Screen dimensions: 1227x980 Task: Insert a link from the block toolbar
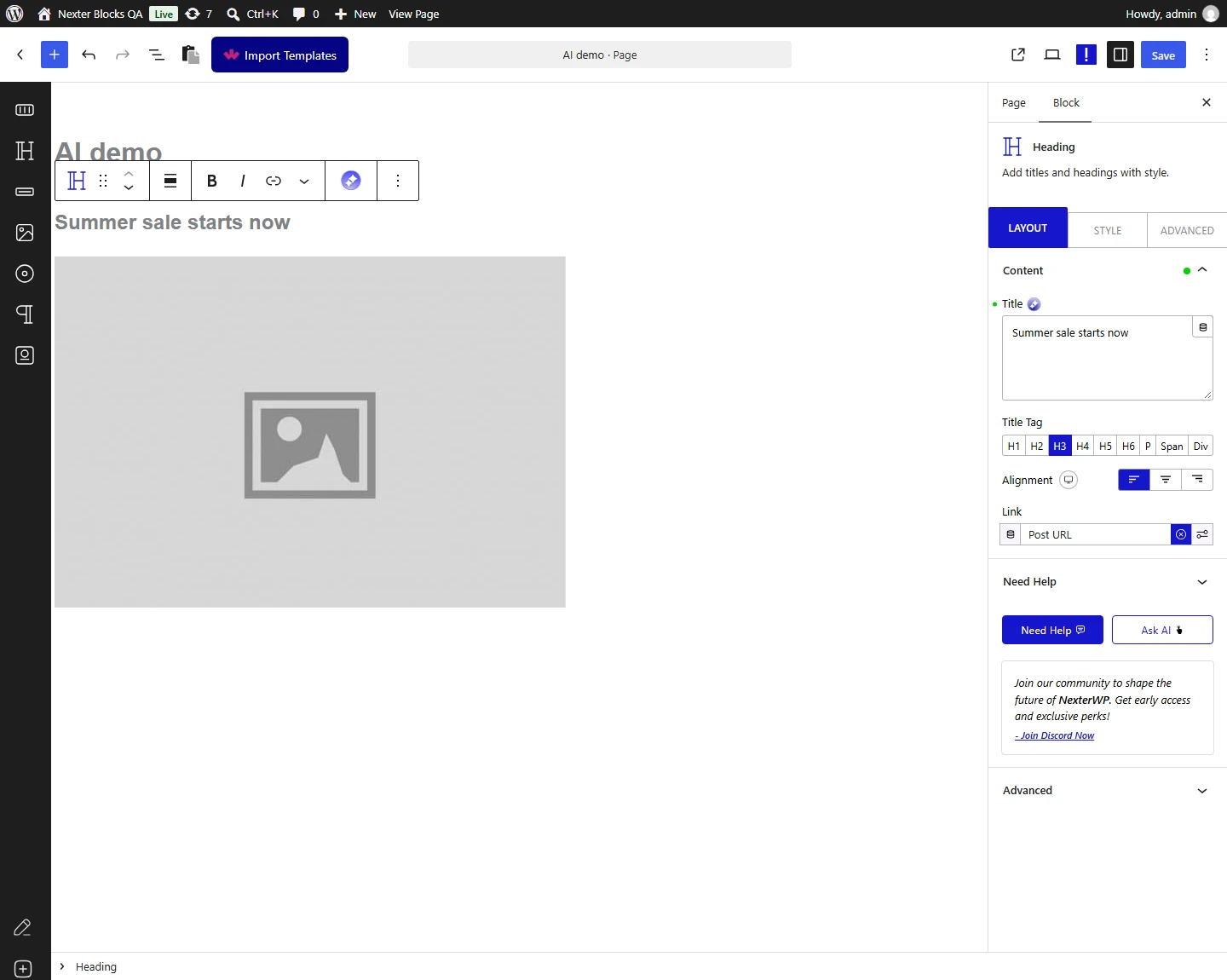pos(274,181)
